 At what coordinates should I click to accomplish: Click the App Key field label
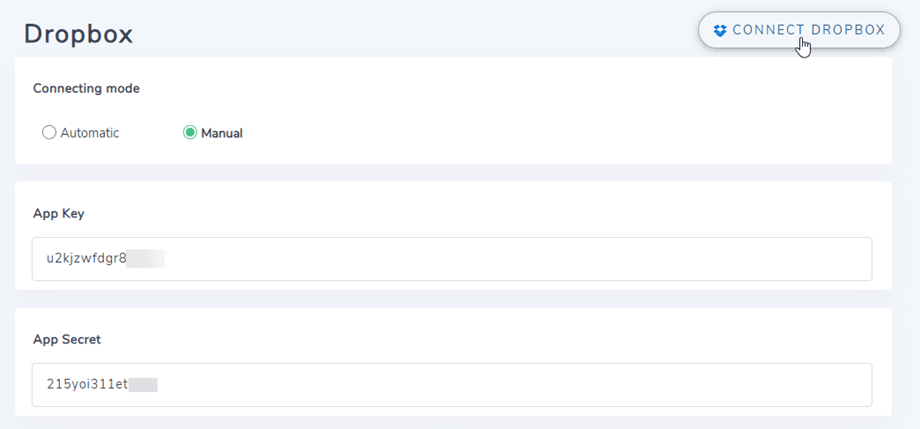tap(58, 213)
